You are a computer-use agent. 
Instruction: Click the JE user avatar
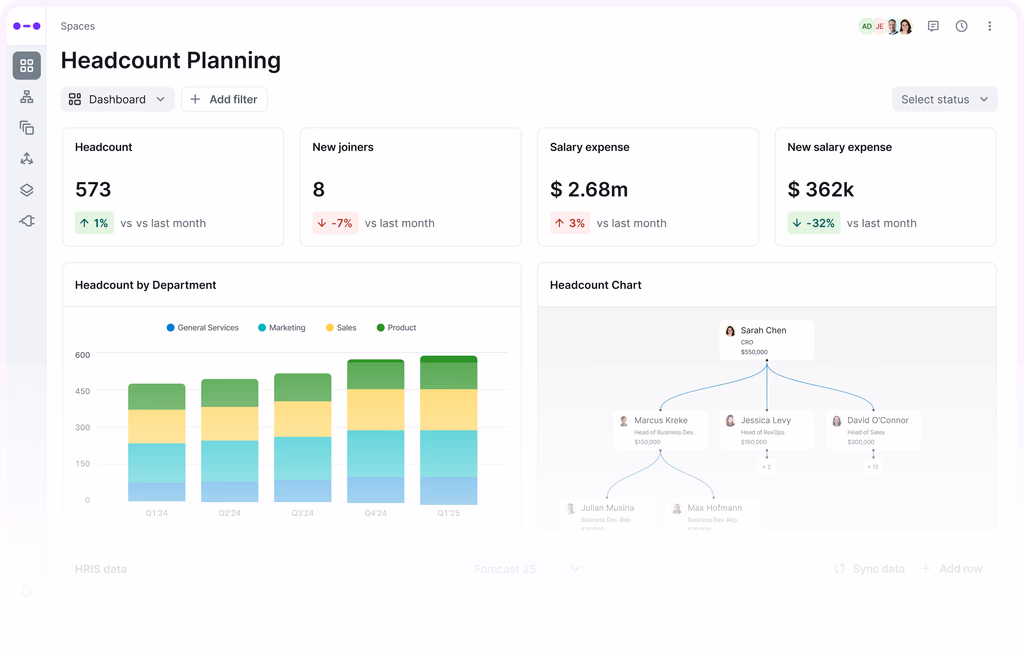879,26
